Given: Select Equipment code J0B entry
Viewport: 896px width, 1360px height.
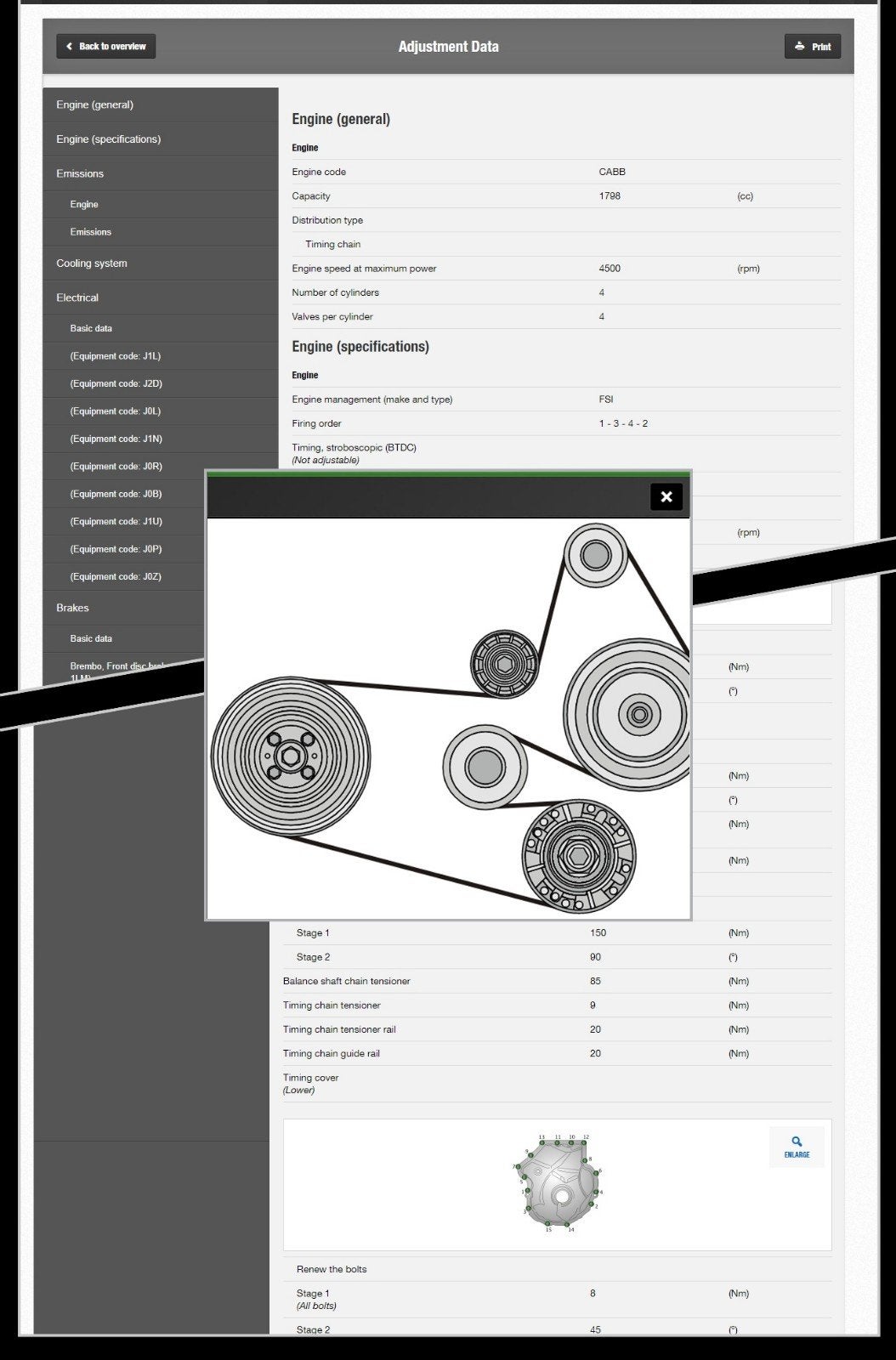Looking at the screenshot, I should 124,494.
